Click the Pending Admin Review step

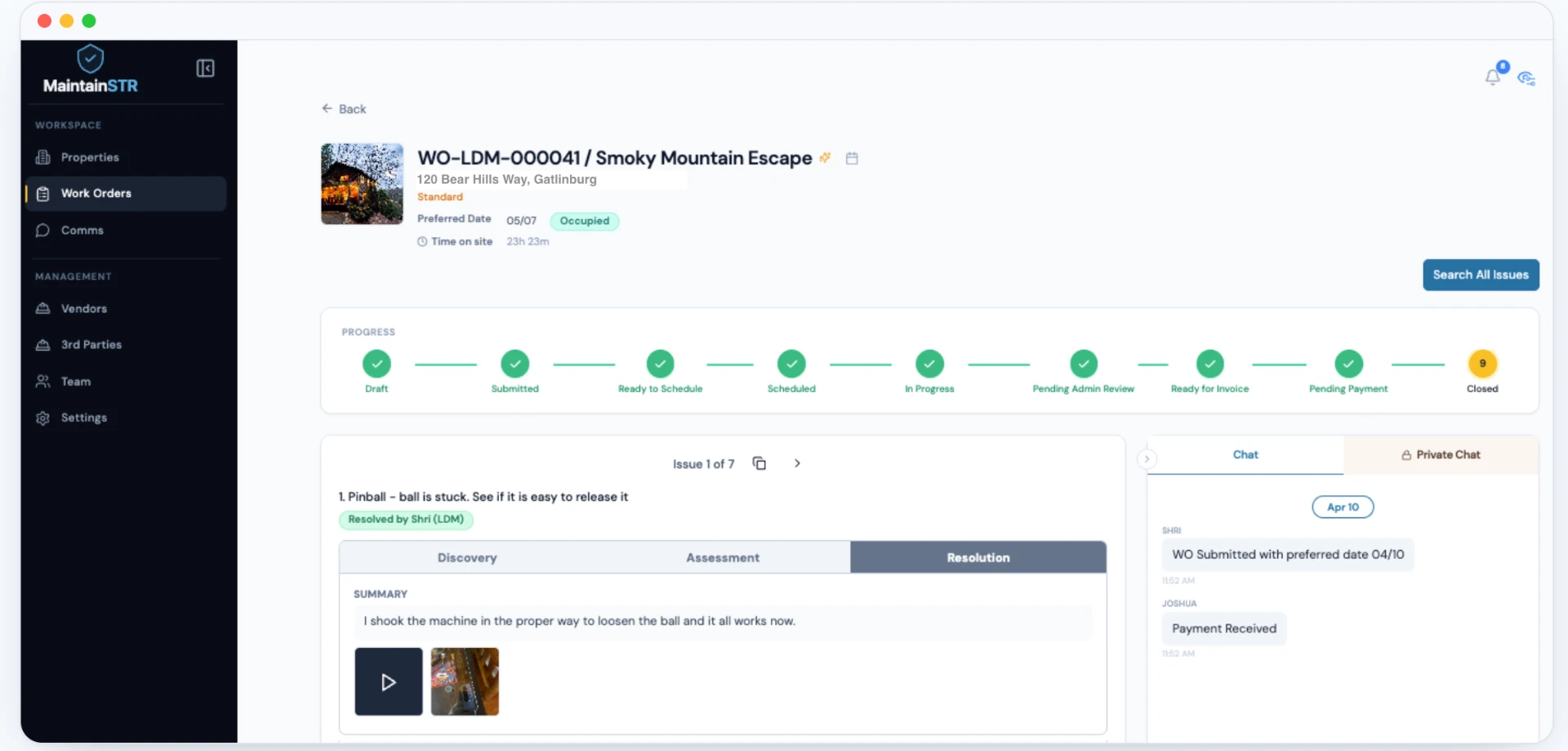[1084, 364]
